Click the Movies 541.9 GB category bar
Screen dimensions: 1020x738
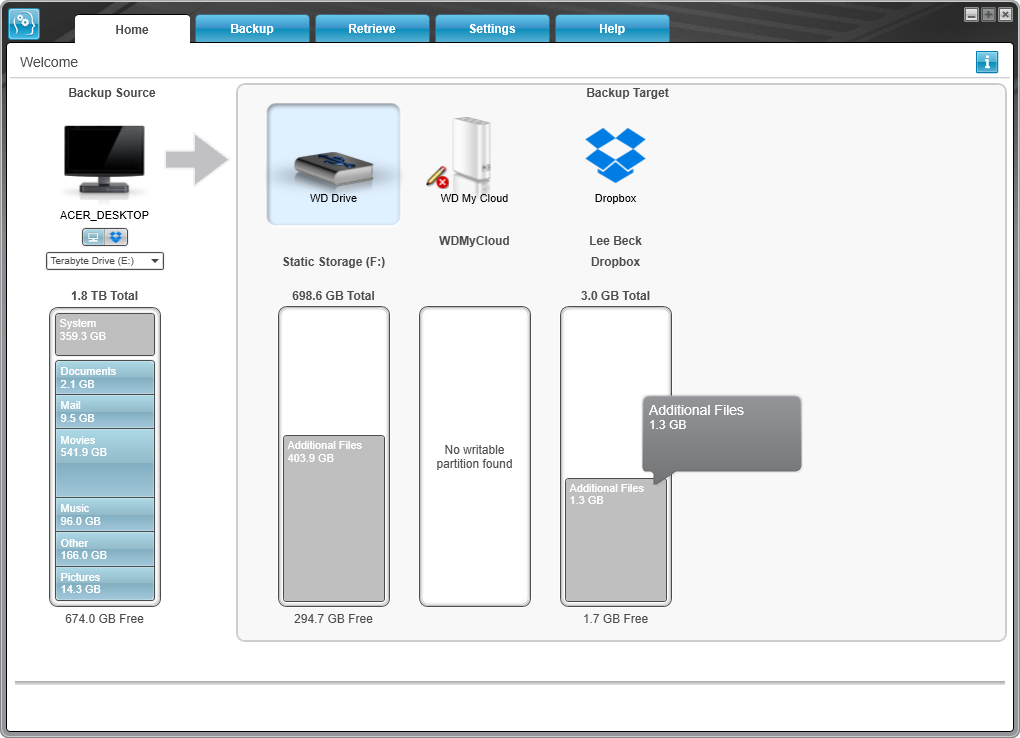(x=105, y=463)
